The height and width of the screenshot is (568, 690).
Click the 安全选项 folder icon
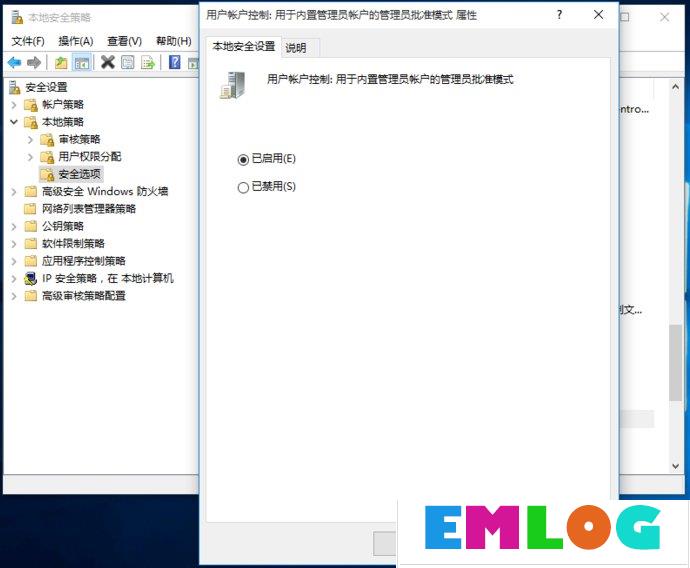click(x=47, y=174)
